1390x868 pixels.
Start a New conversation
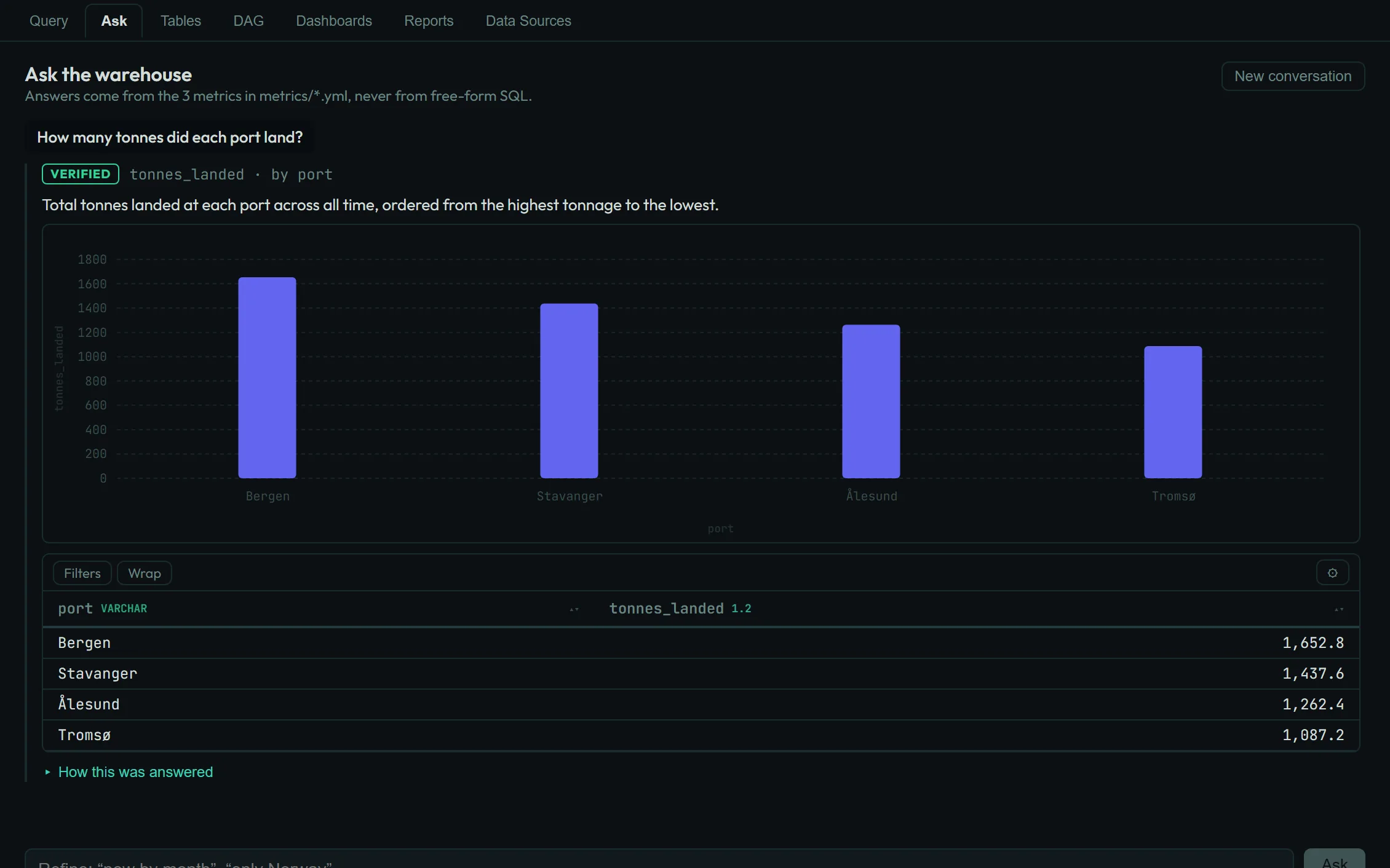point(1293,76)
